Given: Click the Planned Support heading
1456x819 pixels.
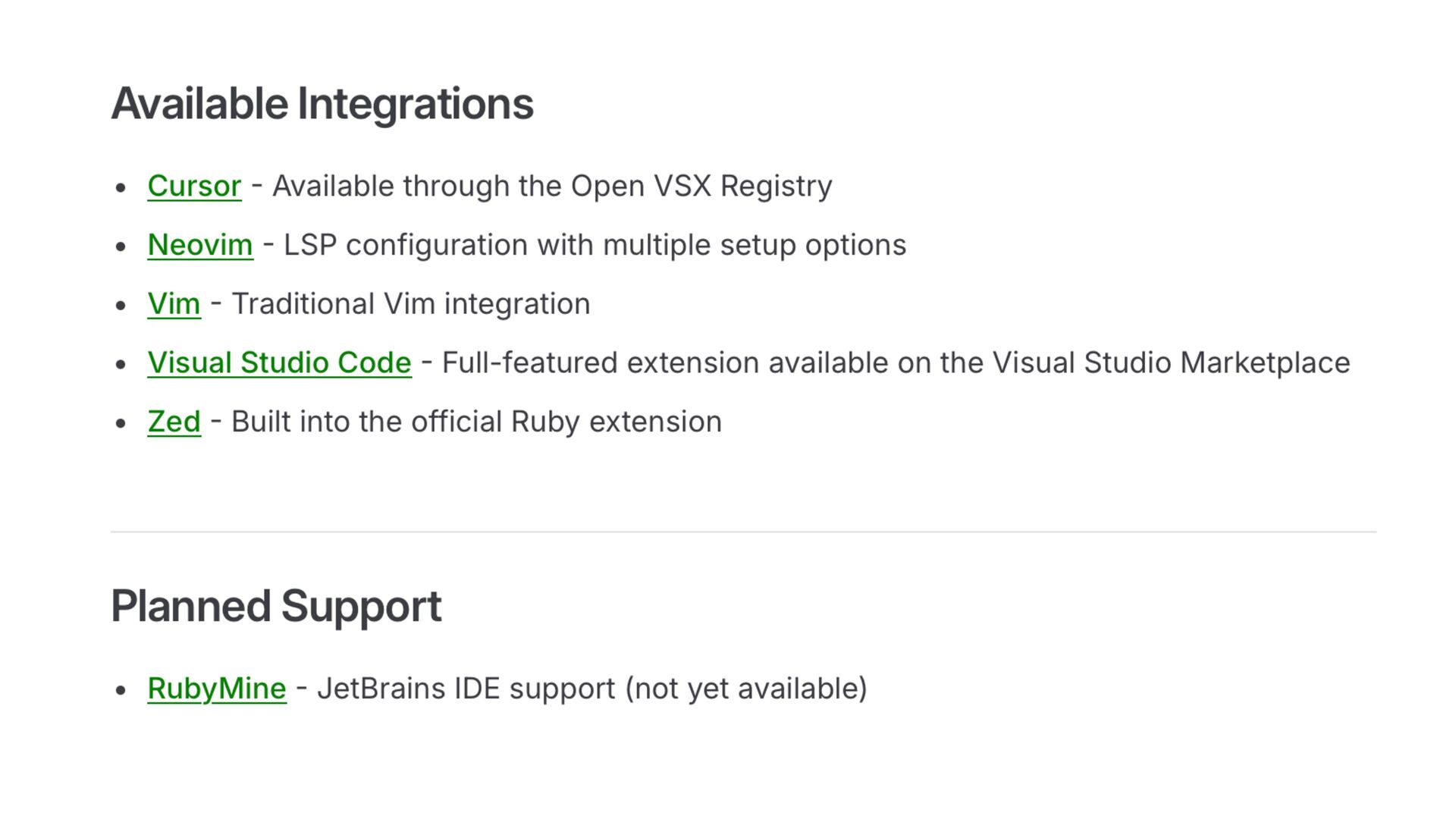Looking at the screenshot, I should click(x=276, y=607).
